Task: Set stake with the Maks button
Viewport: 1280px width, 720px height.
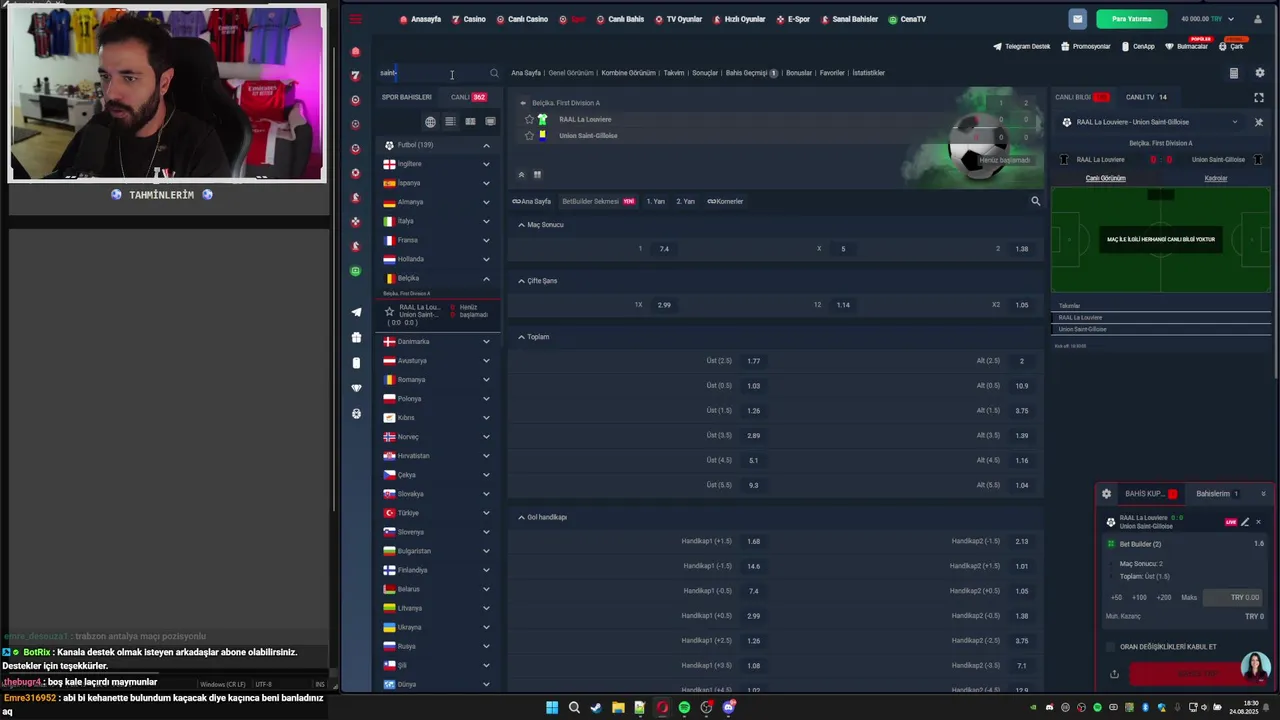Action: click(x=1189, y=597)
